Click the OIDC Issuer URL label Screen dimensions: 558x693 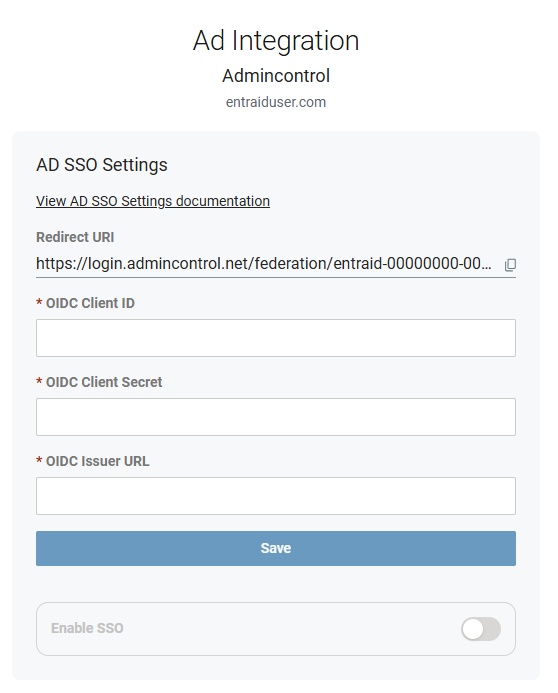pyautogui.click(x=98, y=461)
